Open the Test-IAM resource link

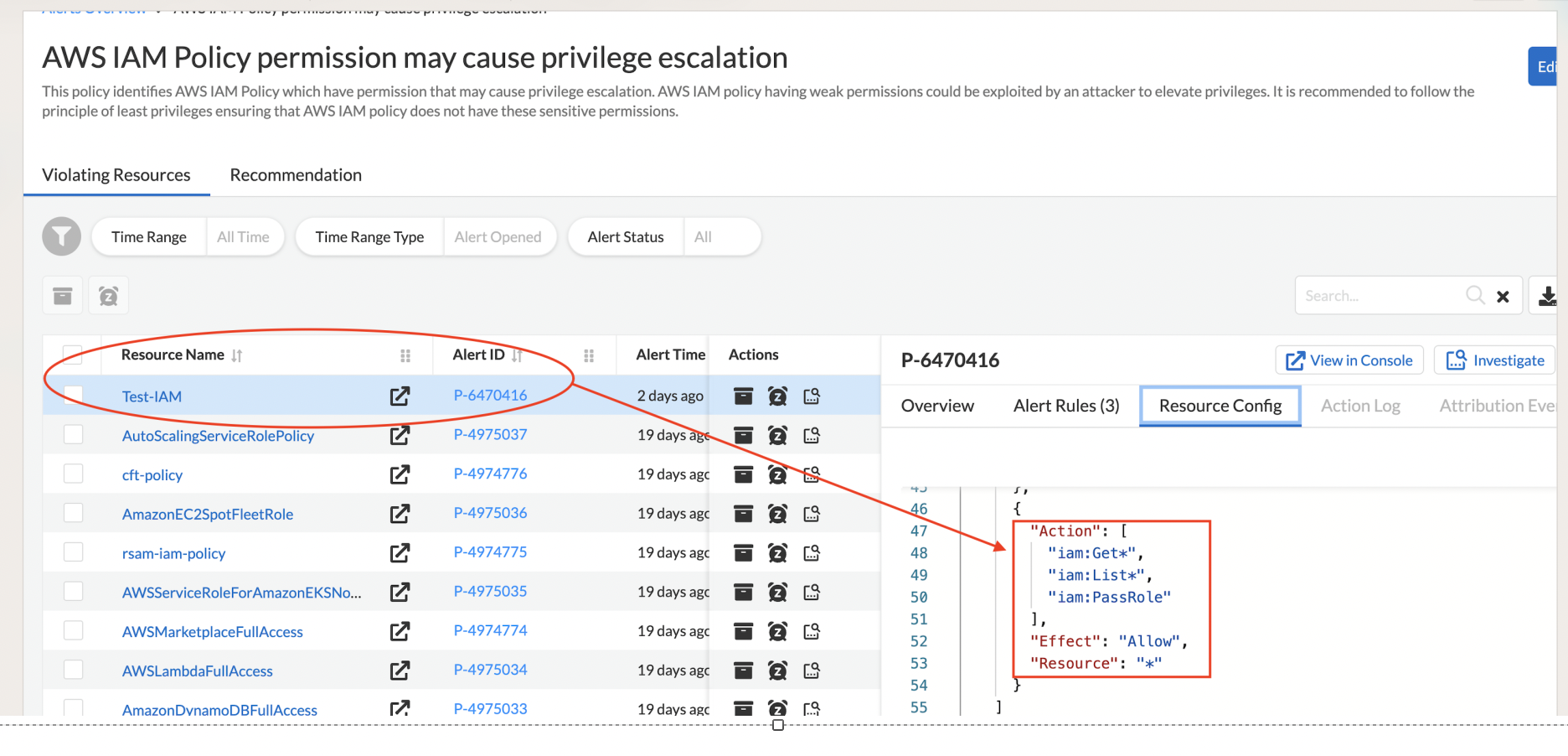(x=152, y=396)
